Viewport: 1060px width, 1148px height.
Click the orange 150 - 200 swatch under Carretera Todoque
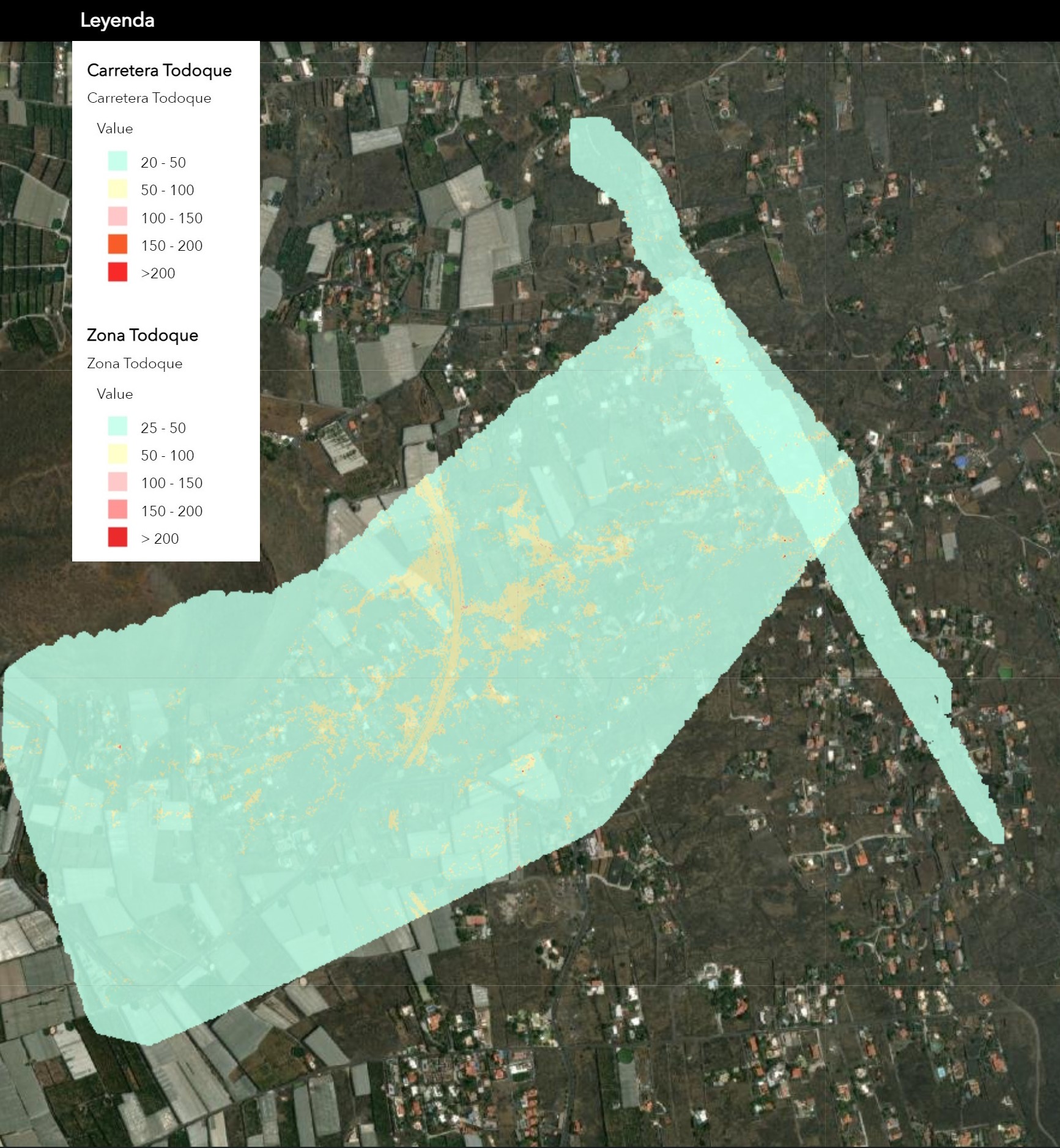(117, 245)
